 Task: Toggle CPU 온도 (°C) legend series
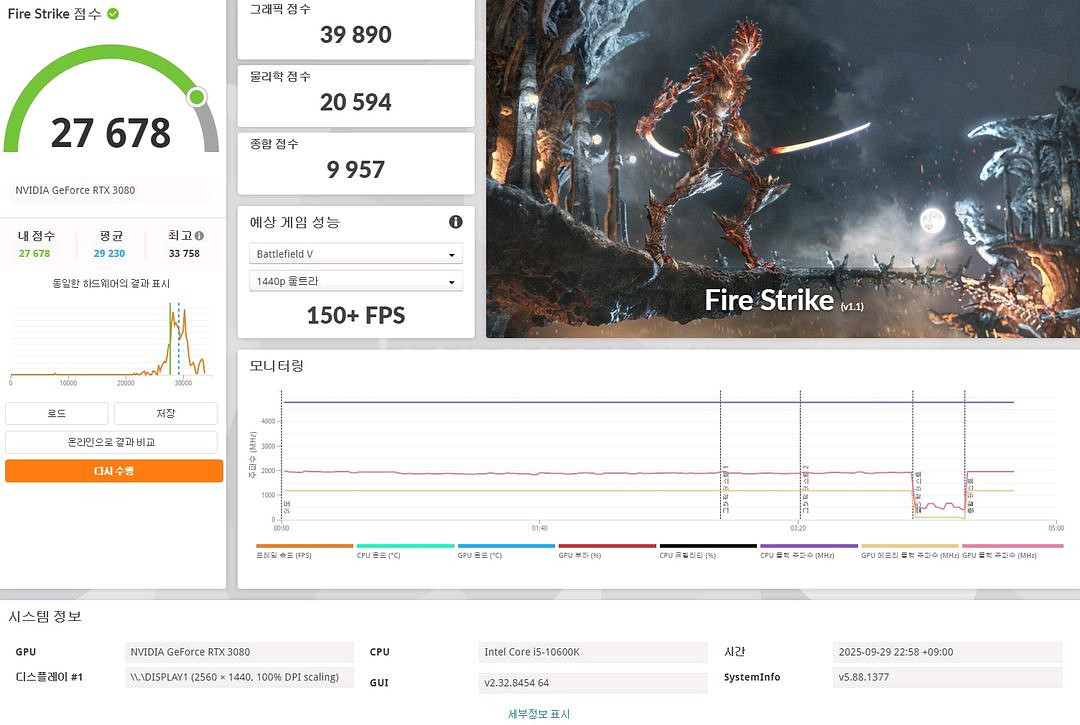tap(405, 551)
